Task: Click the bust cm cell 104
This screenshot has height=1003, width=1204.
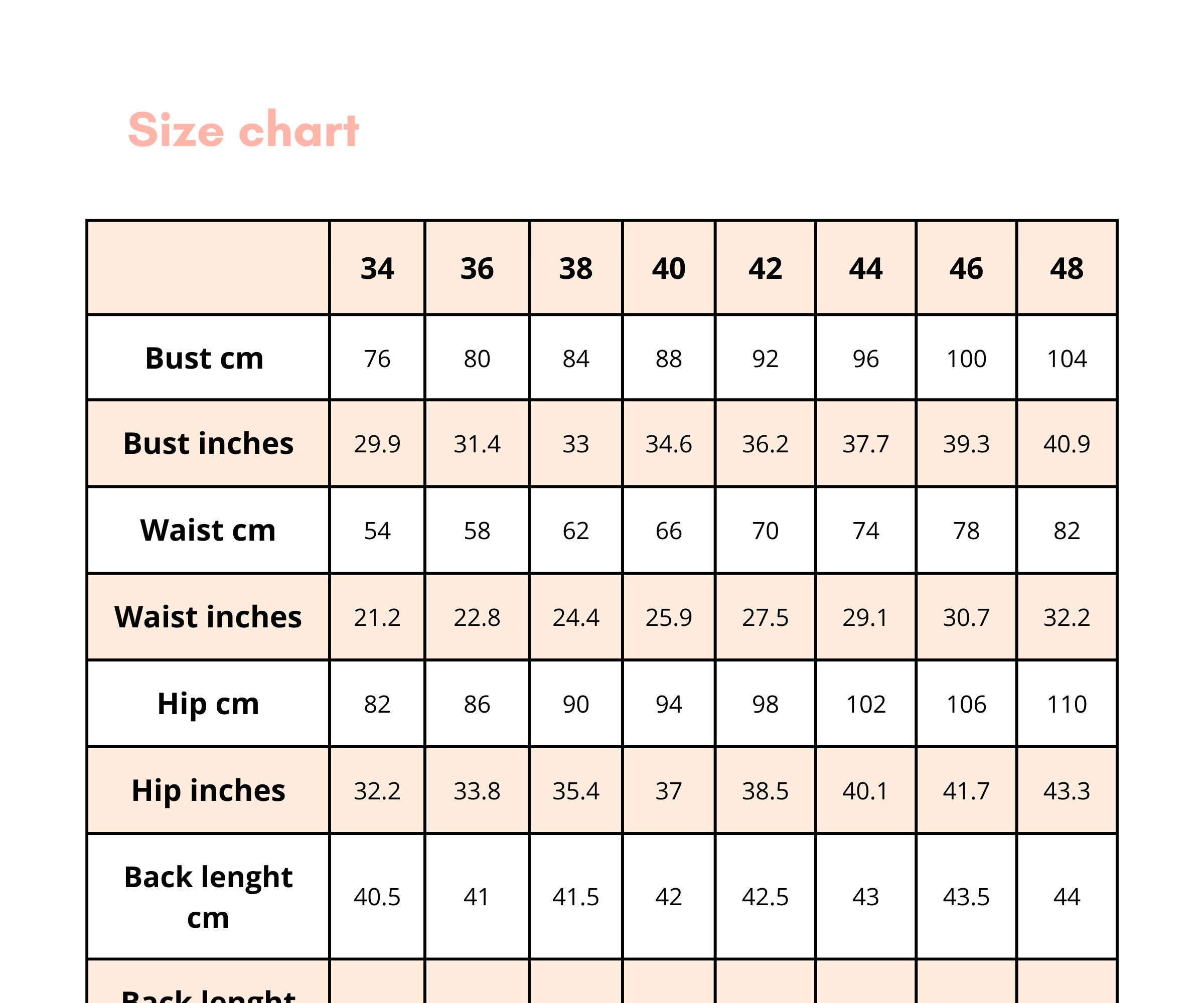Action: click(x=1067, y=359)
